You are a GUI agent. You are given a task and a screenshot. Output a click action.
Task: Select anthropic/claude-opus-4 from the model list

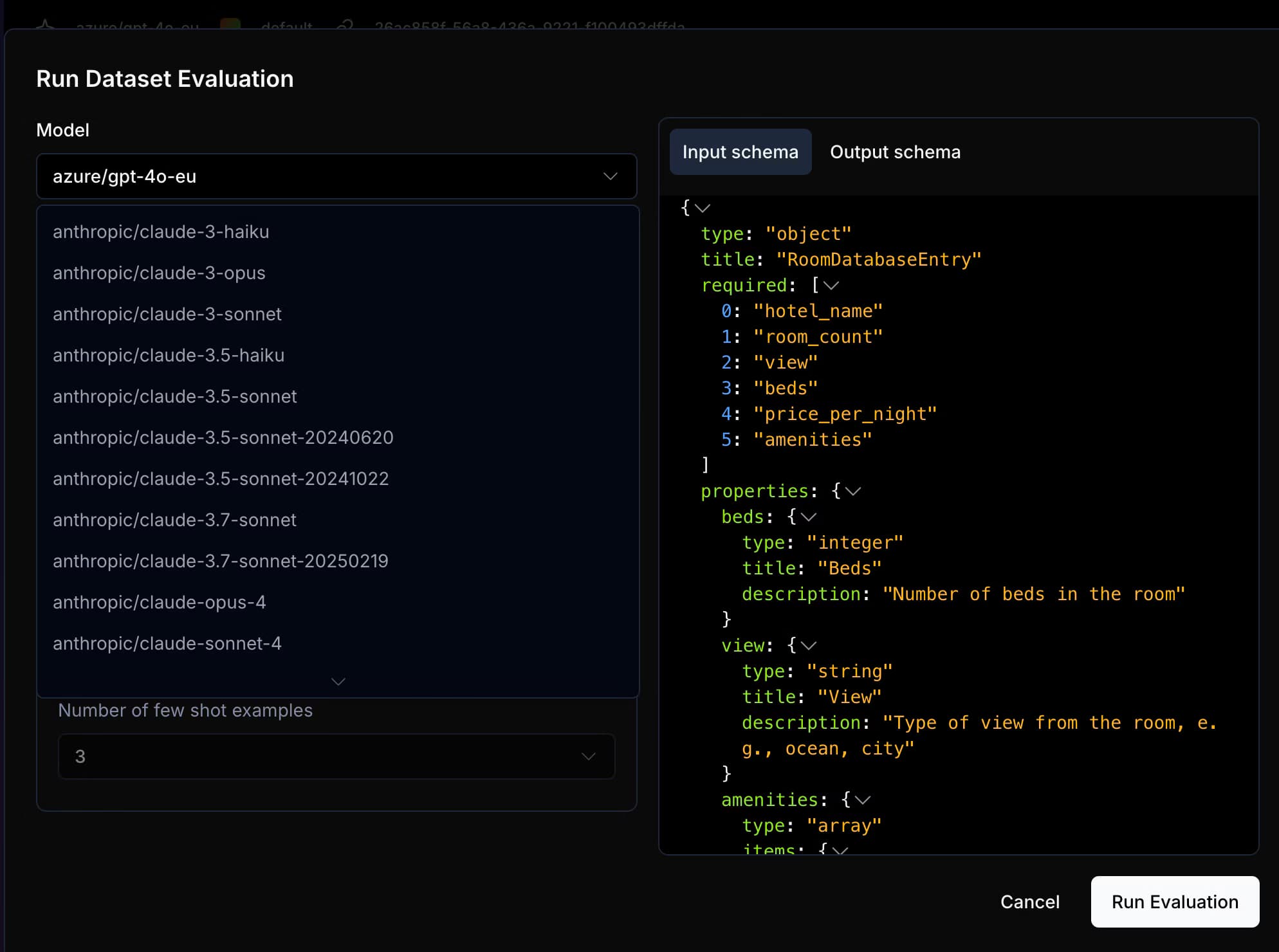[x=159, y=602]
